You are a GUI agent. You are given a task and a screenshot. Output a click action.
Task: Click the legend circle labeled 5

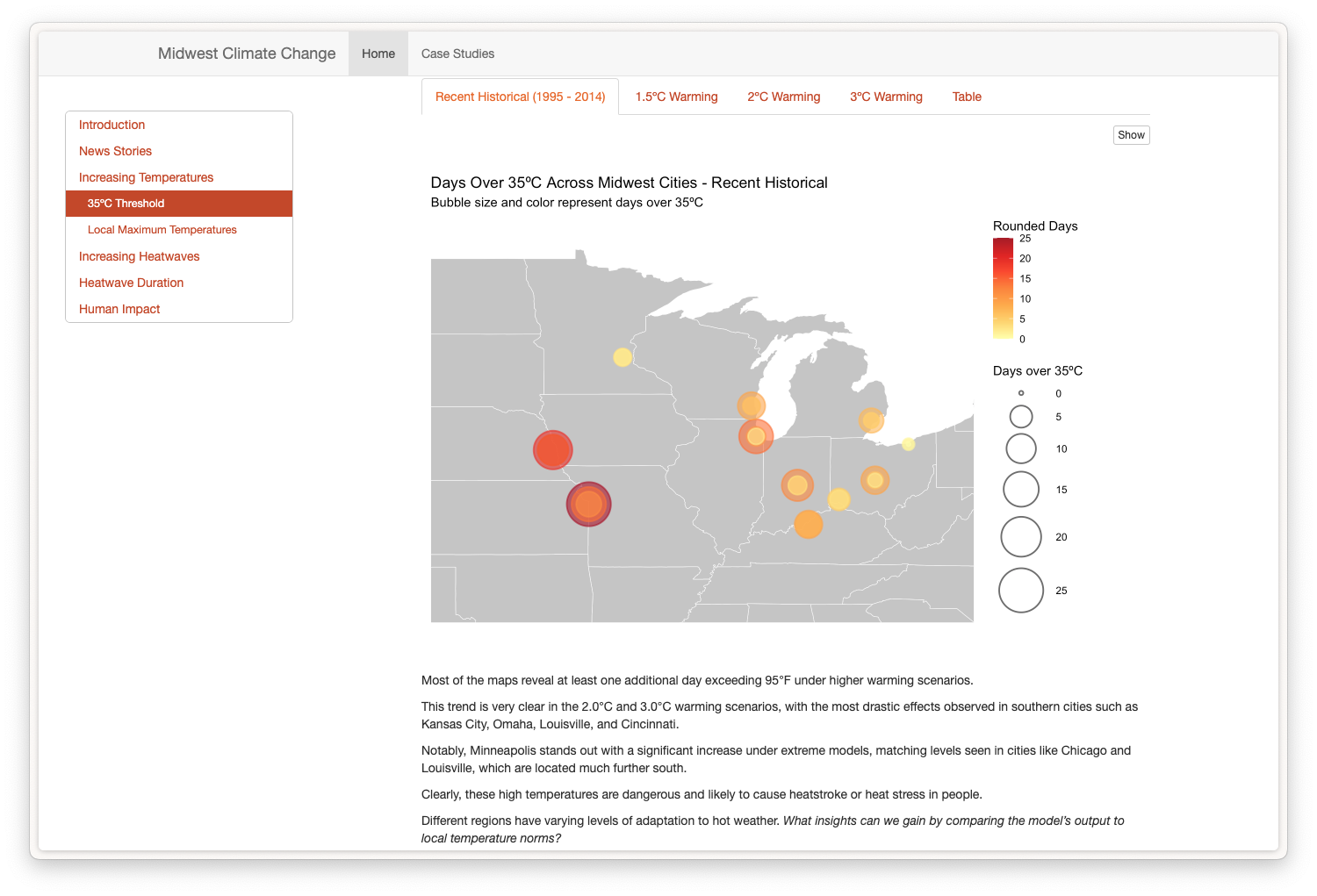pyautogui.click(x=1021, y=417)
